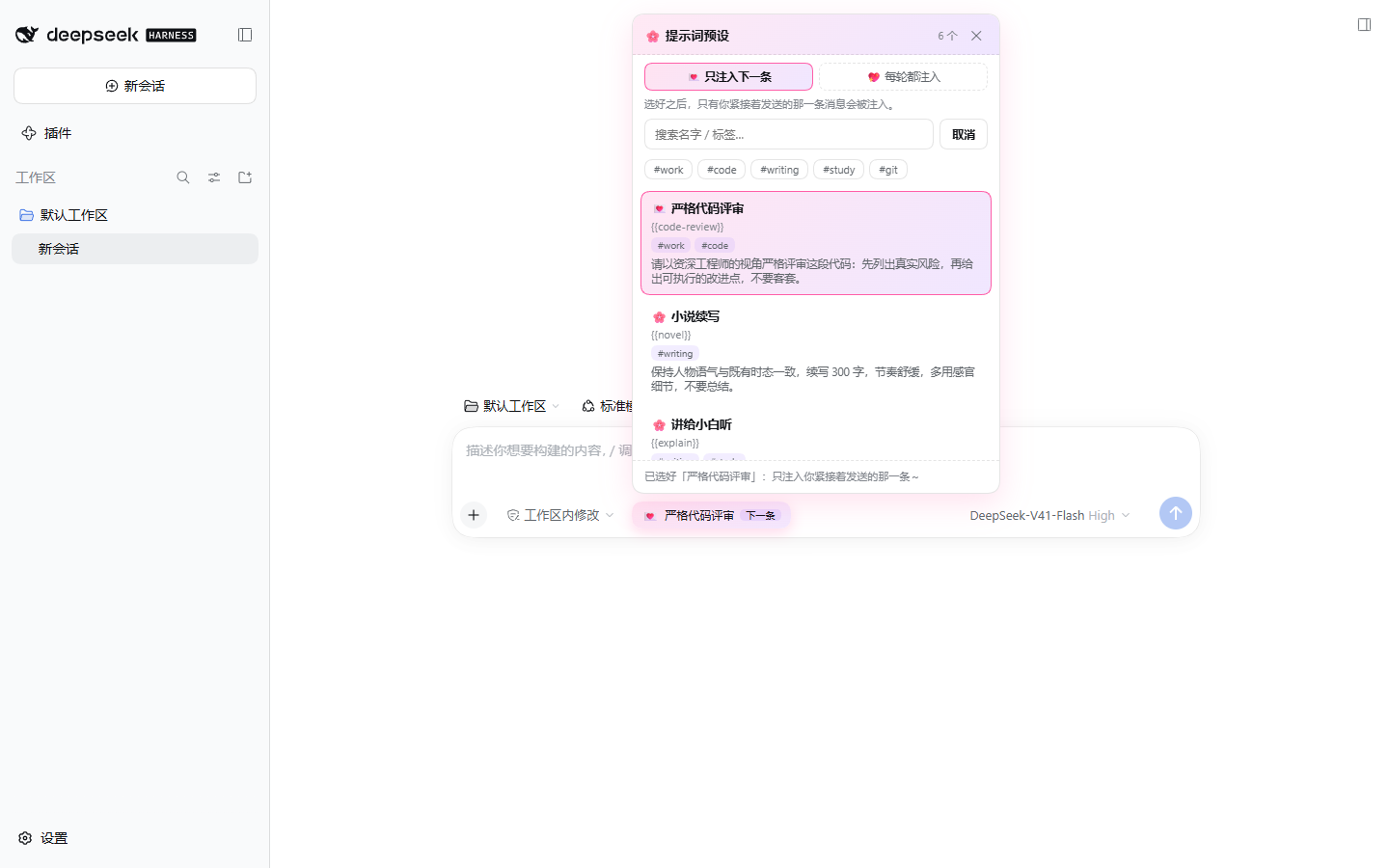
Task: Filter presets by the #writing tag chip
Action: pos(779,170)
